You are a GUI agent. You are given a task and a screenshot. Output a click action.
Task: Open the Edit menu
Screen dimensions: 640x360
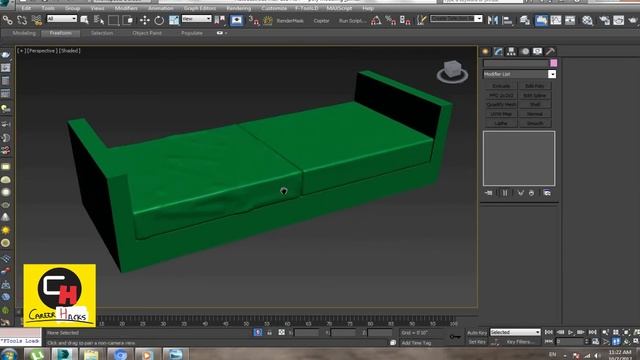coord(26,8)
